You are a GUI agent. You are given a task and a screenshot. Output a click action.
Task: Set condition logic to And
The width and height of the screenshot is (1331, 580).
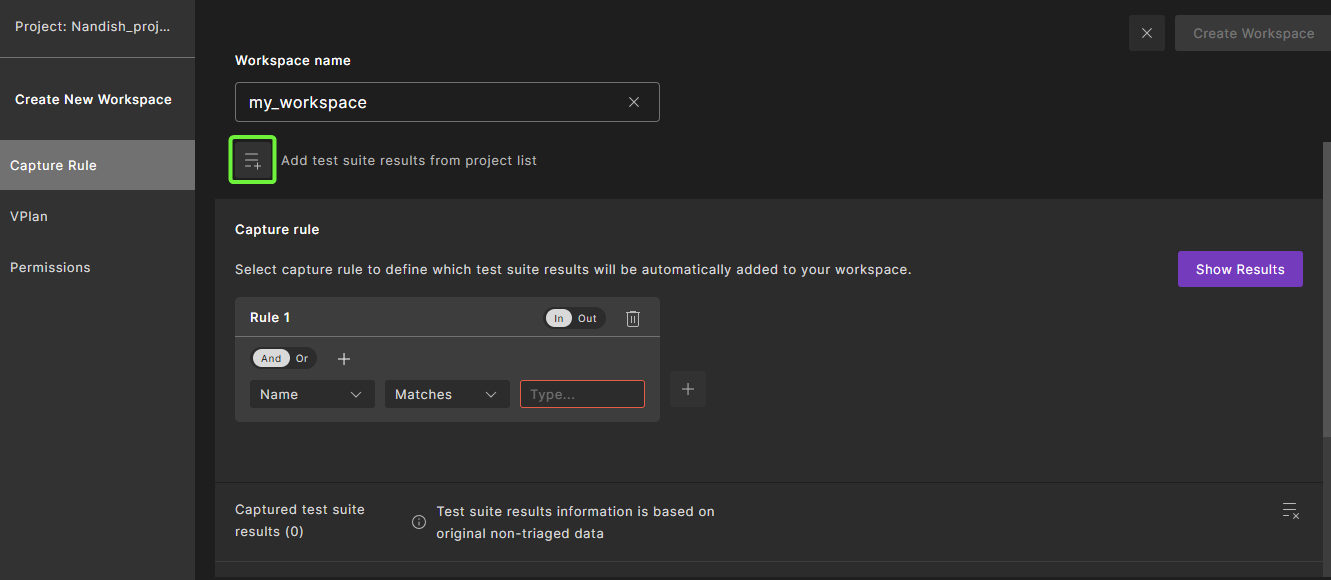point(271,358)
